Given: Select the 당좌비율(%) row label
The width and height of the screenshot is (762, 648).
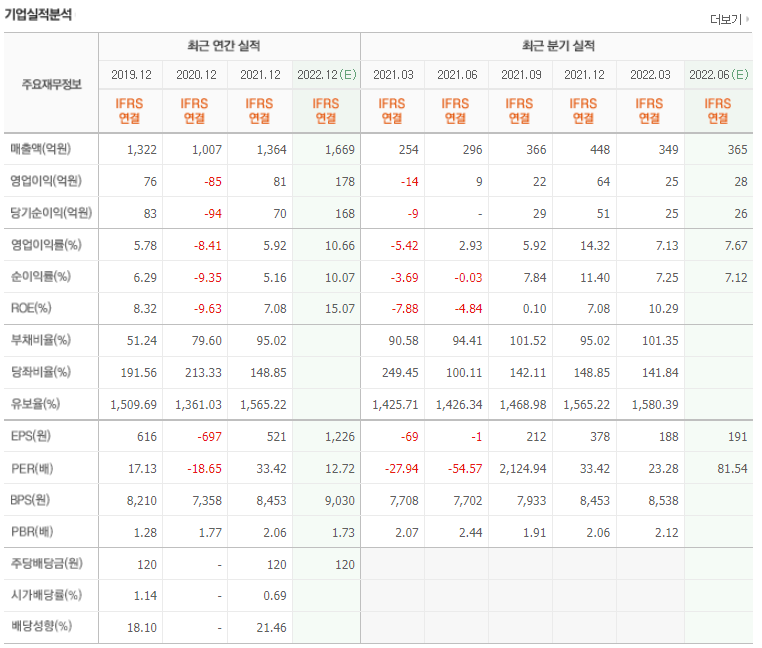Looking at the screenshot, I should (41, 372).
